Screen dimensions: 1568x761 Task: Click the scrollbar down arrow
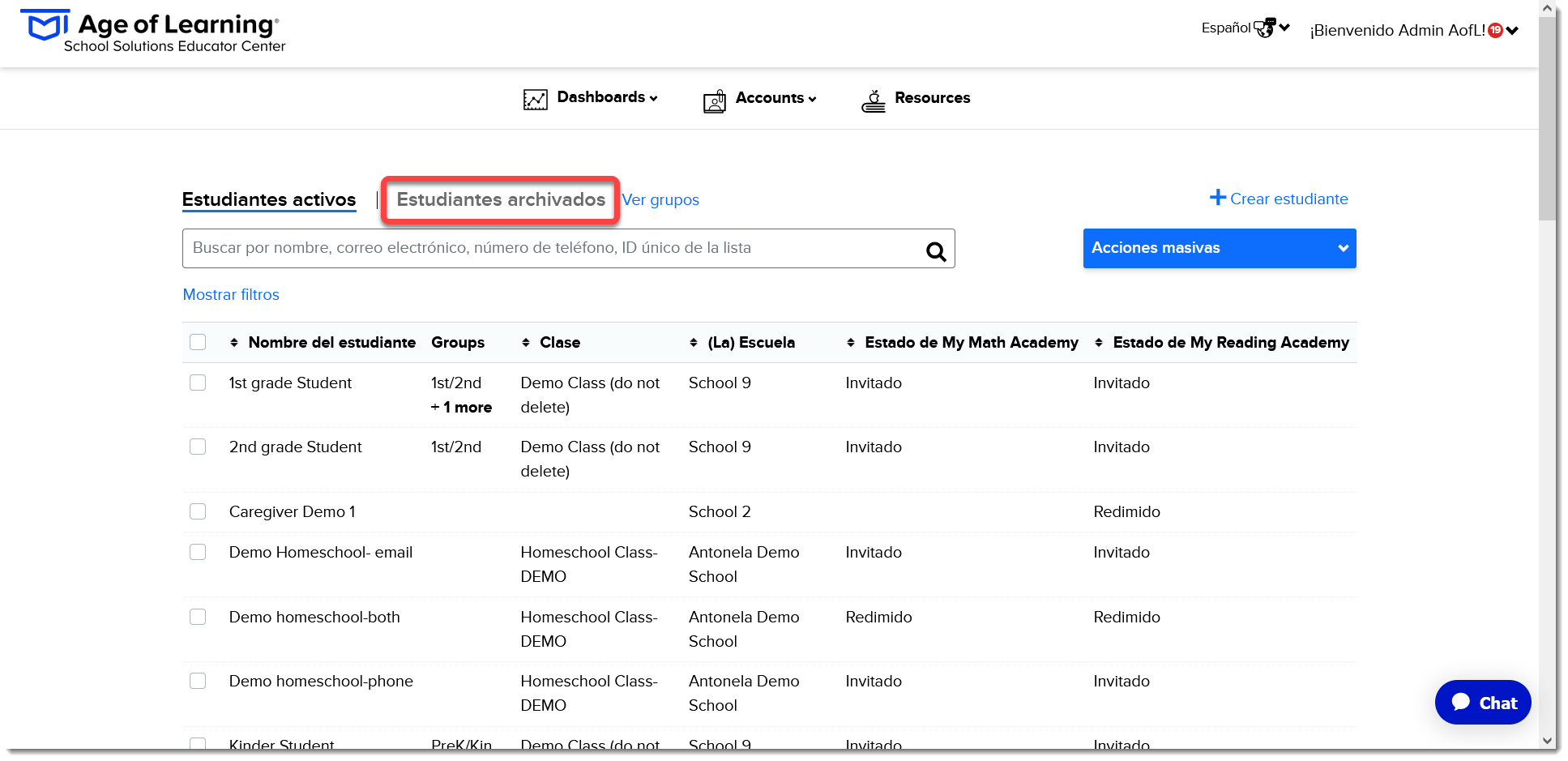[x=1547, y=741]
